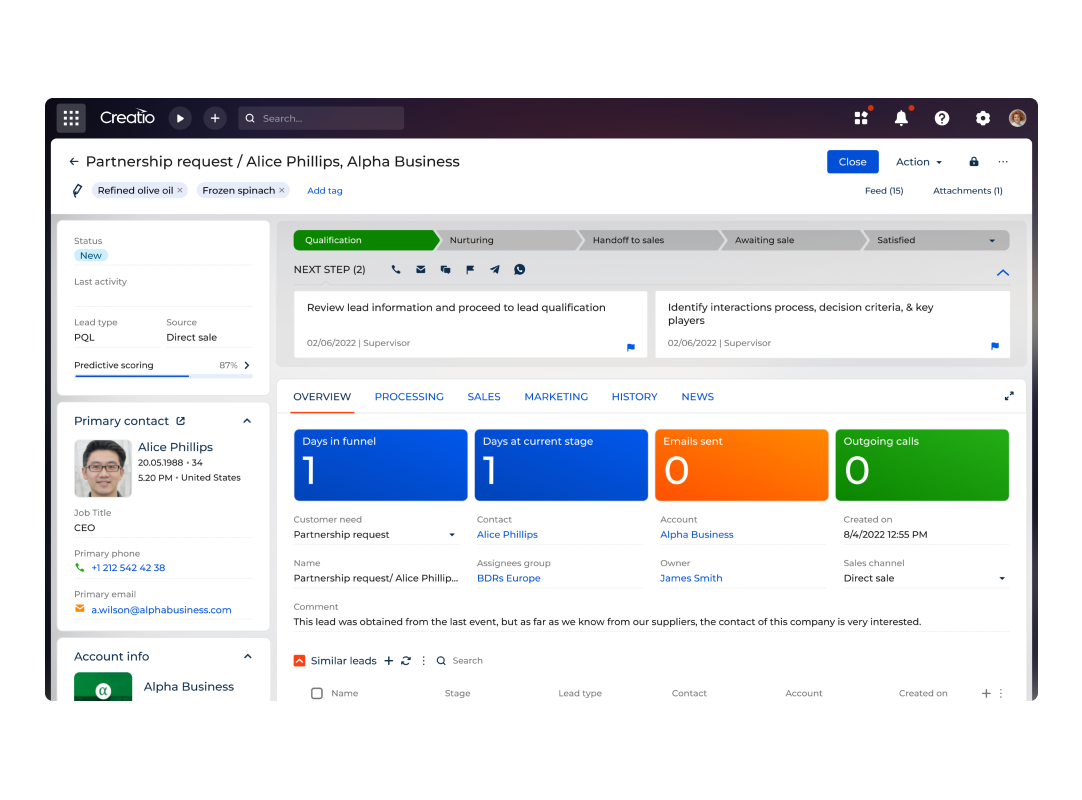Click the phone call icon in Next Step
Screen dimensions: 1082x800
point(396,270)
